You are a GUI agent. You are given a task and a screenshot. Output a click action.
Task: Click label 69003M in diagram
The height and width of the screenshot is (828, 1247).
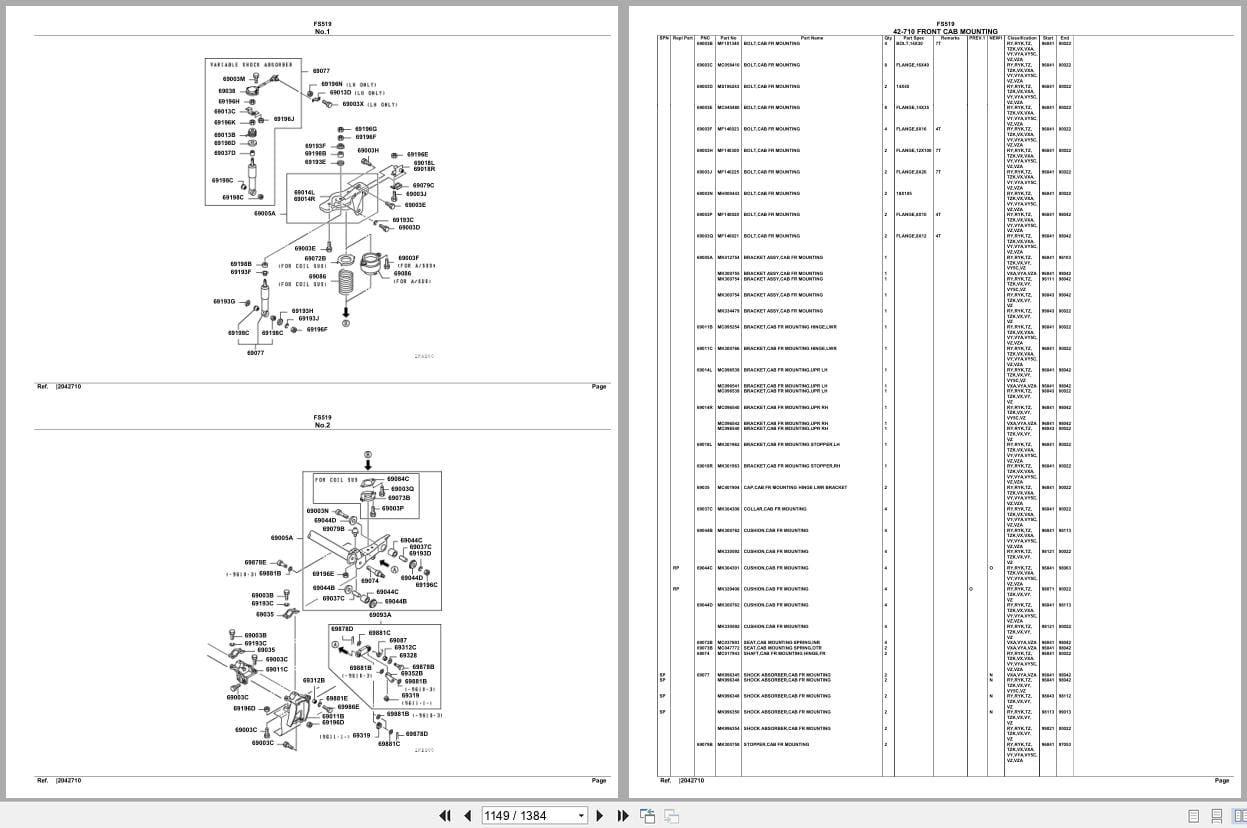pyautogui.click(x=234, y=78)
